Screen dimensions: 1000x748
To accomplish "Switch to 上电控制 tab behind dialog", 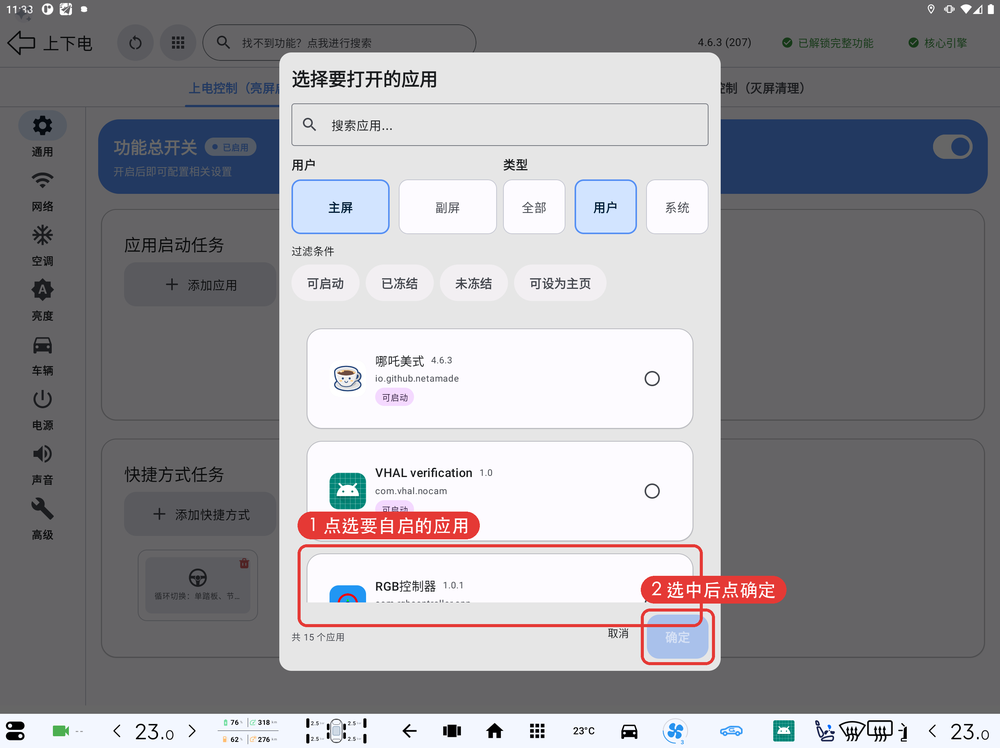I will (233, 88).
